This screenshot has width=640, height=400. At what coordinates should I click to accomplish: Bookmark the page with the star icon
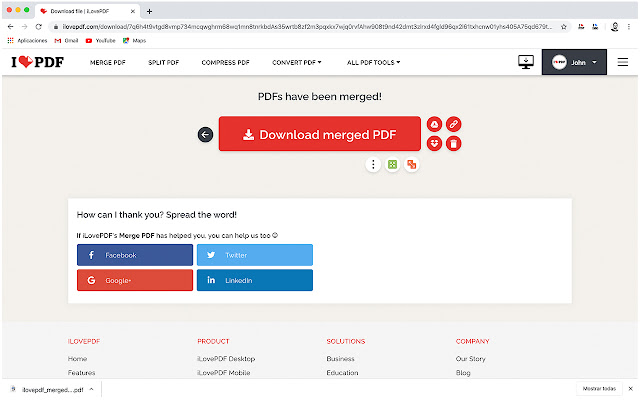point(564,27)
